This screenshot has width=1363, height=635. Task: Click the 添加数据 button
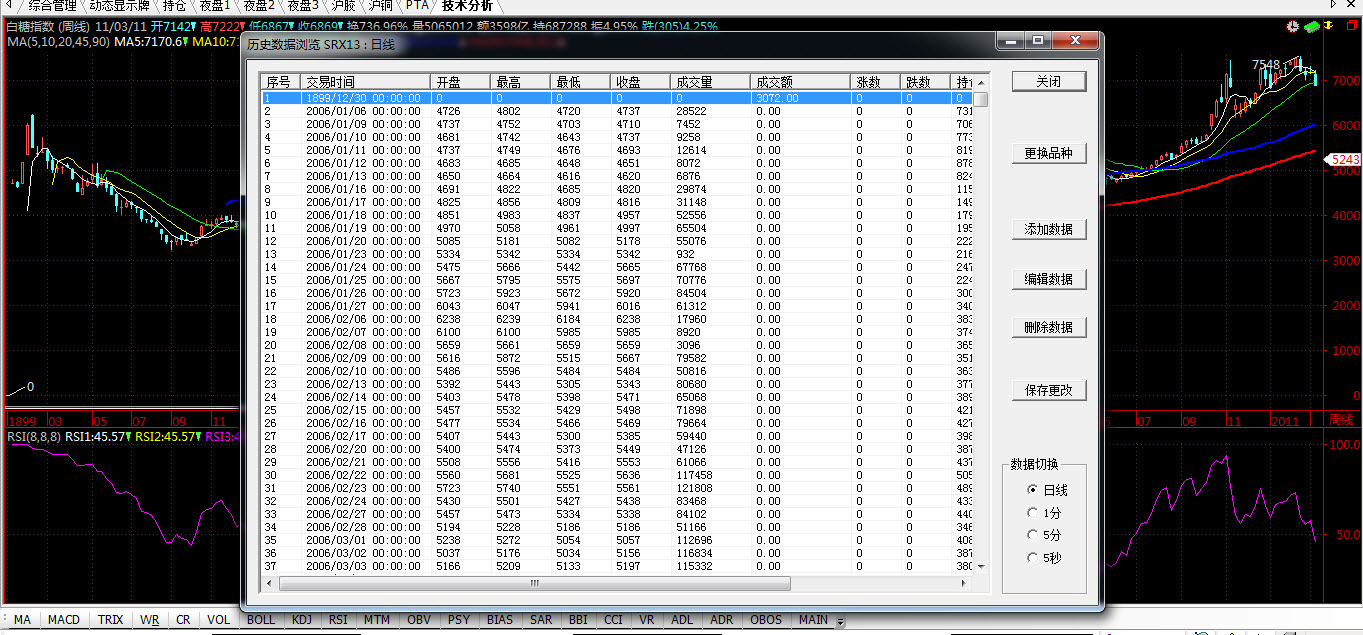click(1048, 229)
